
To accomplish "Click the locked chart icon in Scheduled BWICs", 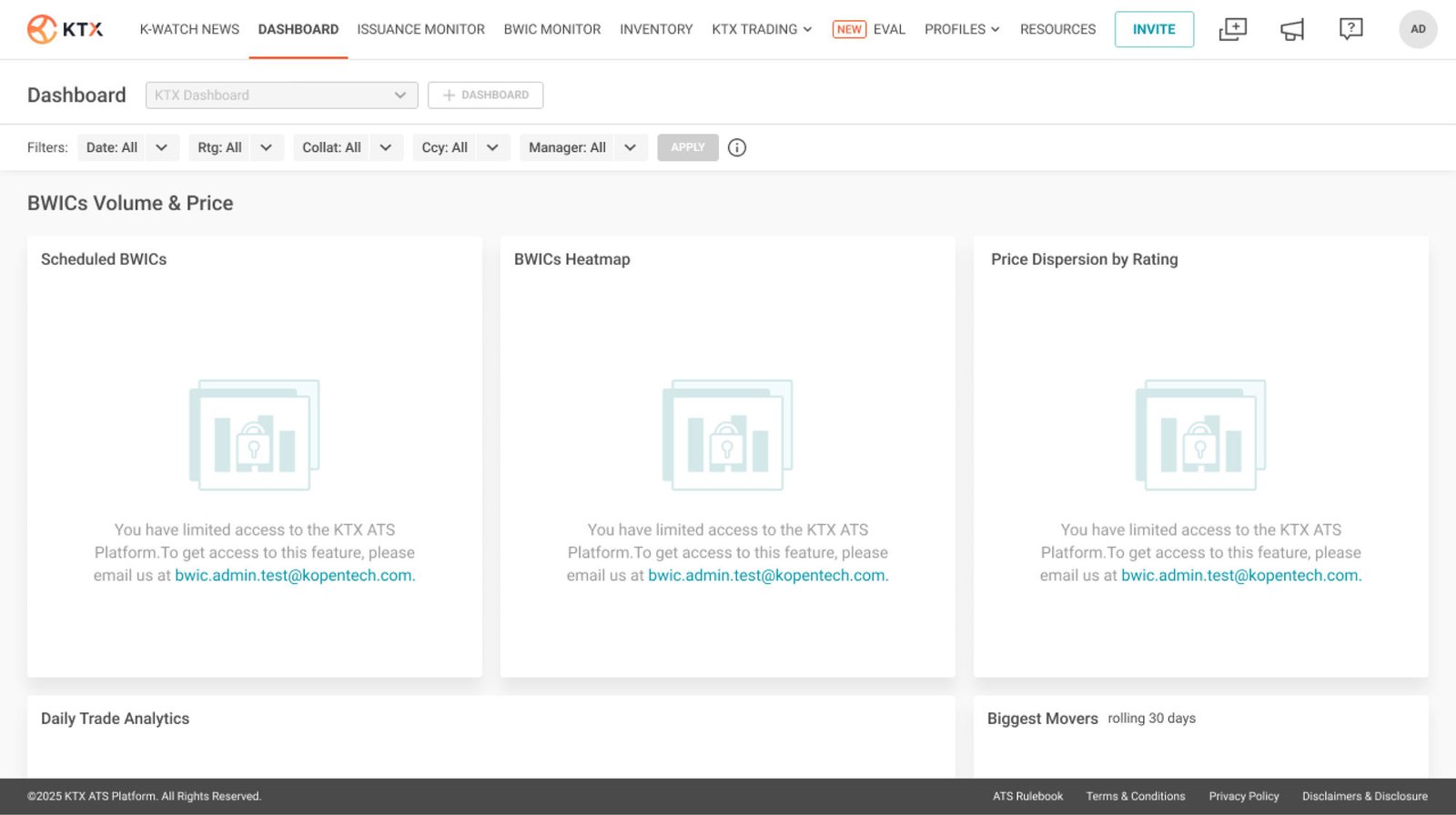I will 255,435.
